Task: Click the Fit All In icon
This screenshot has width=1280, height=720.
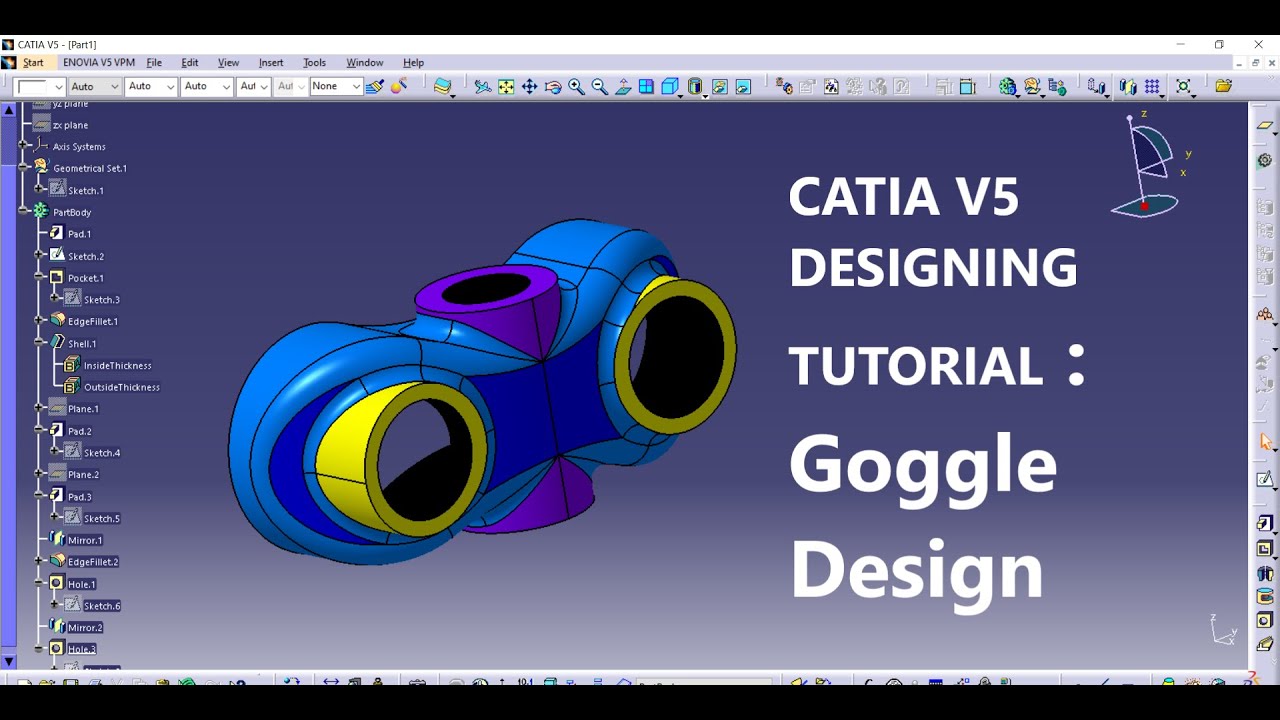Action: 506,87
